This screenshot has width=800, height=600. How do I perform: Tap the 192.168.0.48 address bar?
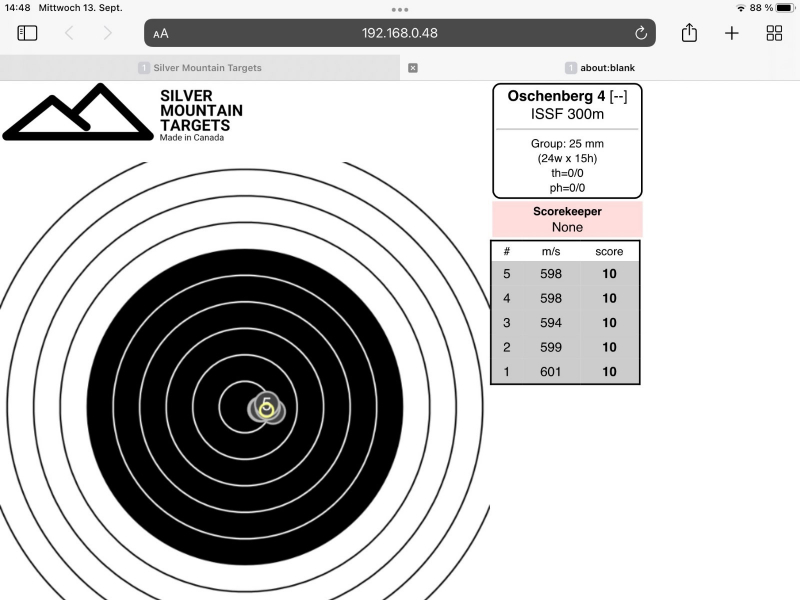(400, 33)
